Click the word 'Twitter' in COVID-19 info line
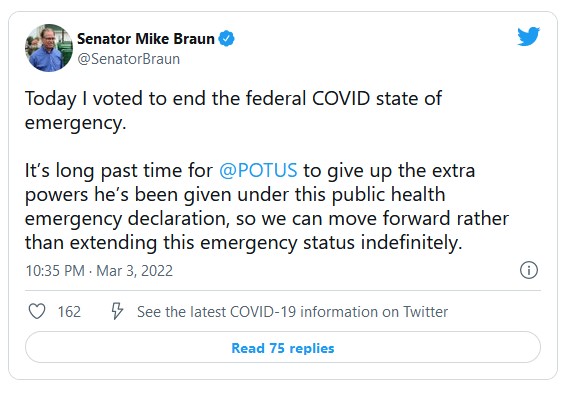 [426, 312]
